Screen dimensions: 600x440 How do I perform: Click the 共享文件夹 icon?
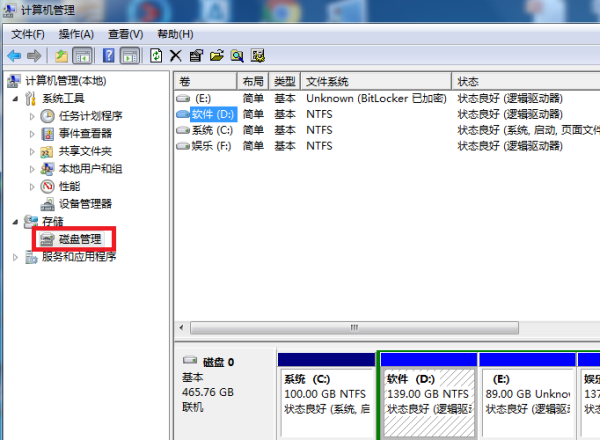(x=47, y=152)
